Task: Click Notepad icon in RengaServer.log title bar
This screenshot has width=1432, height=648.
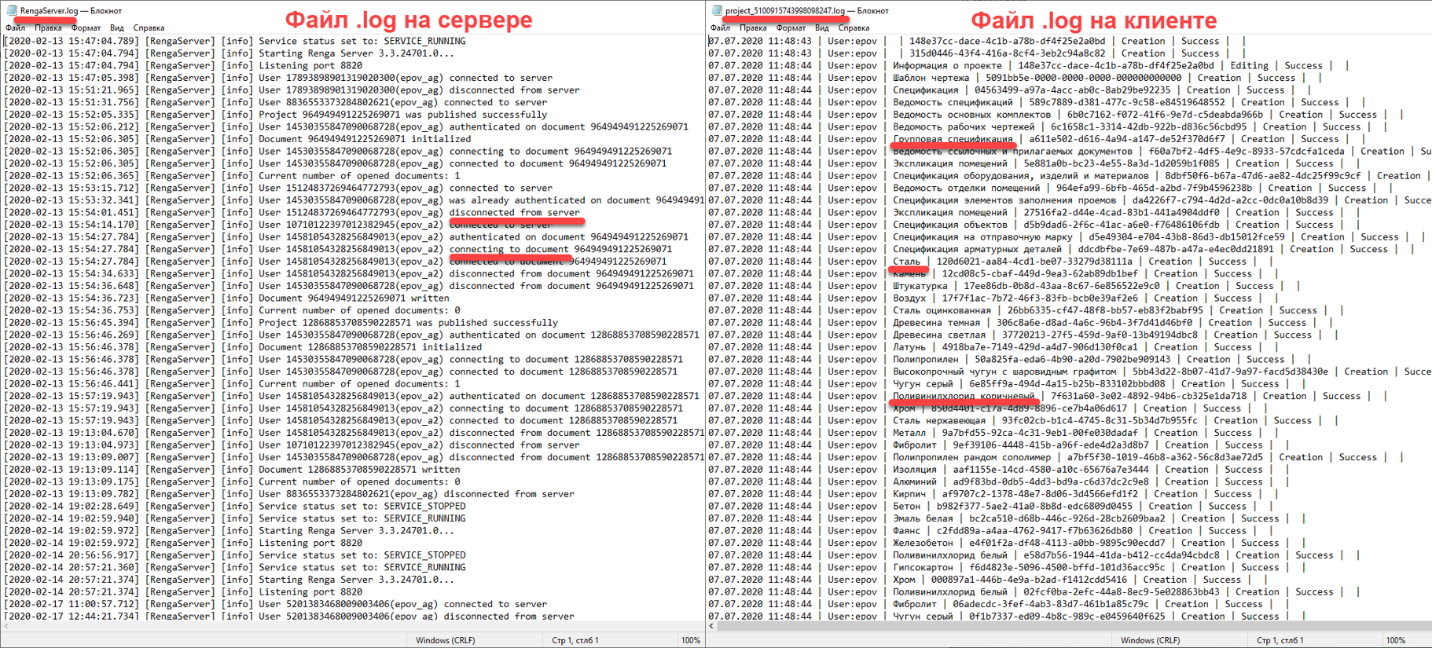Action: tap(10, 10)
